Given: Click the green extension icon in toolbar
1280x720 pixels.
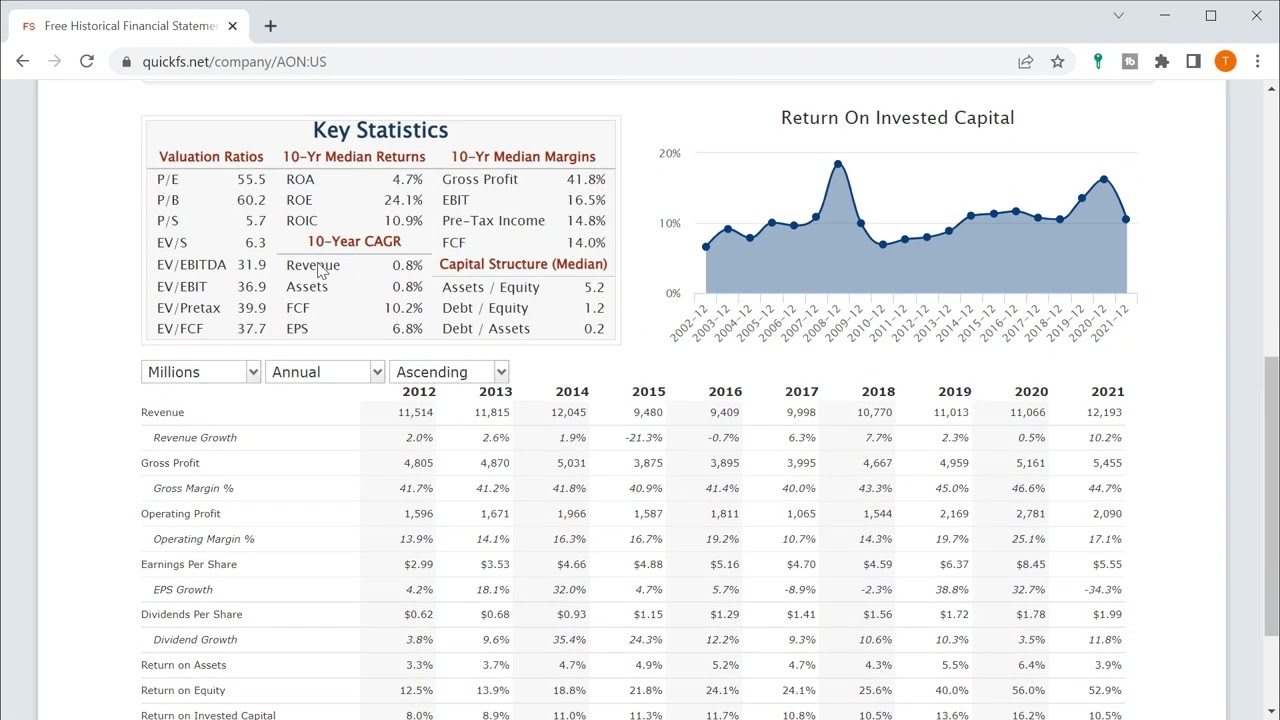Looking at the screenshot, I should 1098,61.
